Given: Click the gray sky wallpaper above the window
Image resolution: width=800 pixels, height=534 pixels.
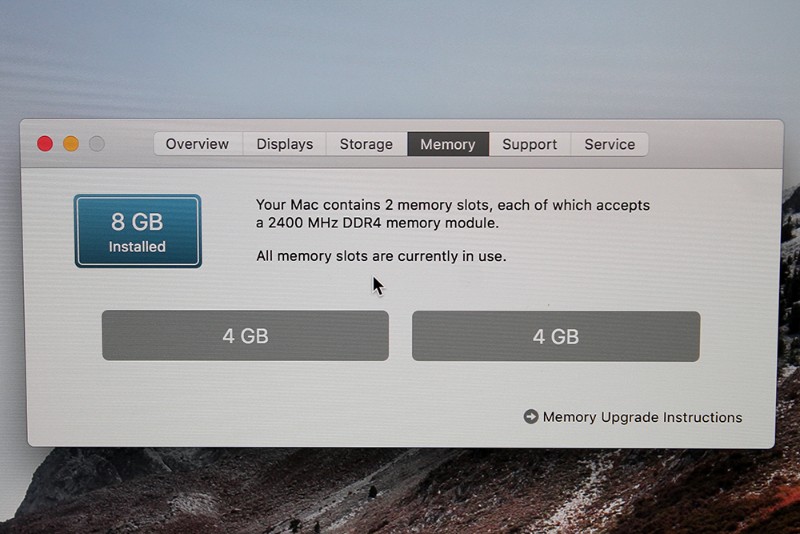Looking at the screenshot, I should [400, 56].
